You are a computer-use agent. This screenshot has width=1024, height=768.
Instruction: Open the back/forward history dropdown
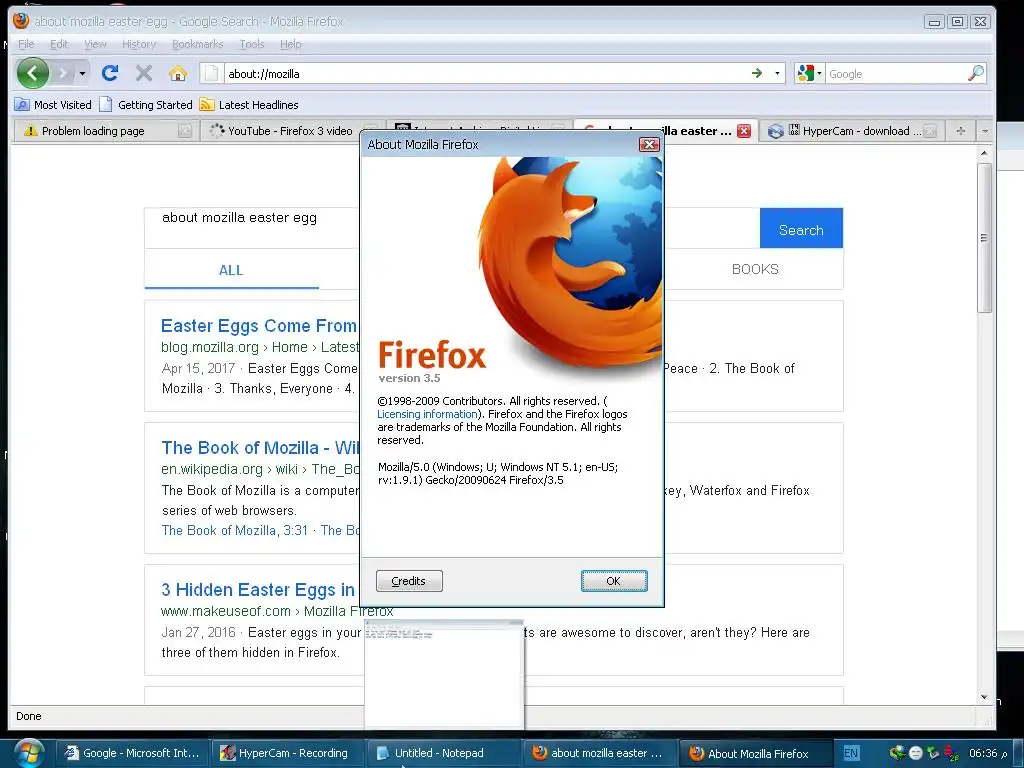click(82, 73)
